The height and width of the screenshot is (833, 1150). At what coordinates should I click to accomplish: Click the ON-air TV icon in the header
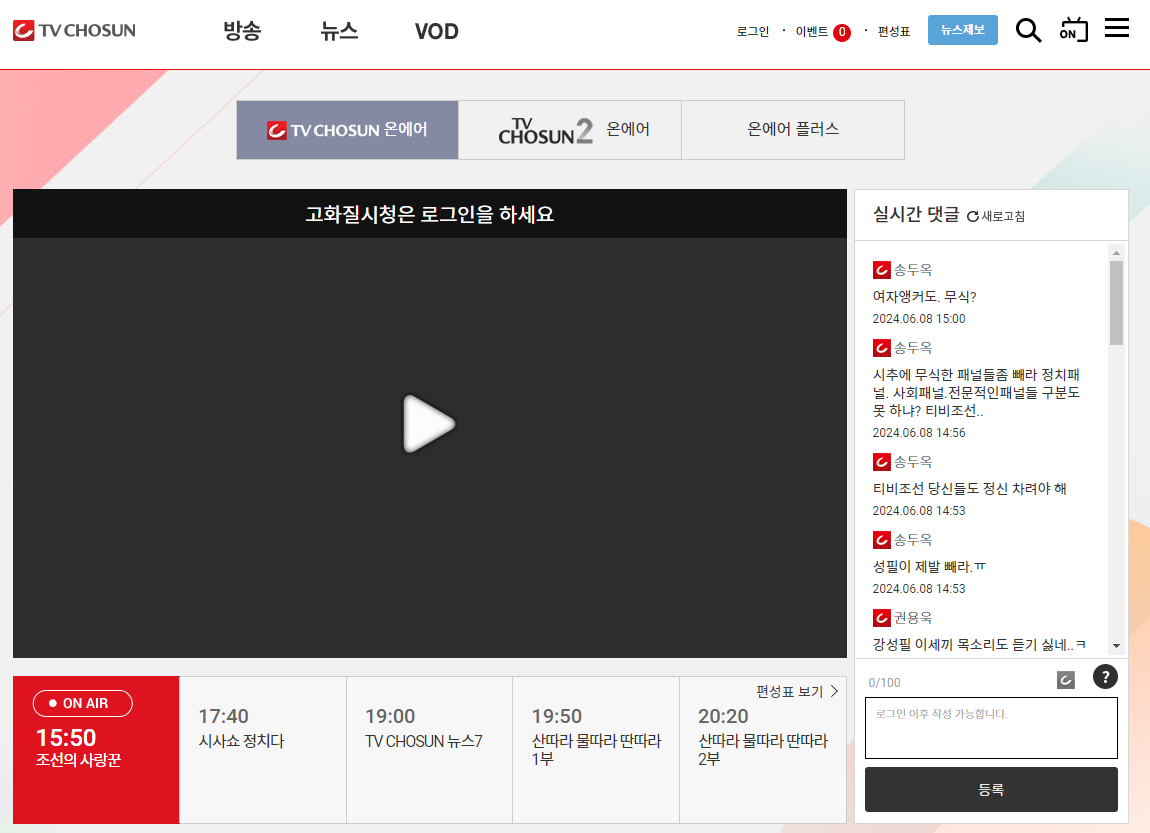pos(1072,30)
